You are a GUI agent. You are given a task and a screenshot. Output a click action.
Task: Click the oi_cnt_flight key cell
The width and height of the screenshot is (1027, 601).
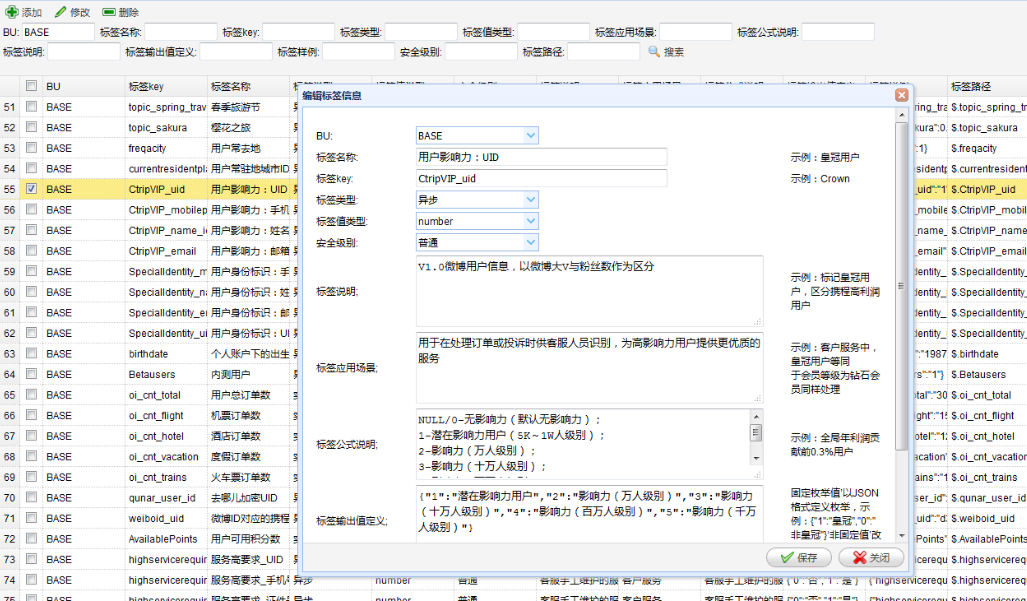coord(166,415)
